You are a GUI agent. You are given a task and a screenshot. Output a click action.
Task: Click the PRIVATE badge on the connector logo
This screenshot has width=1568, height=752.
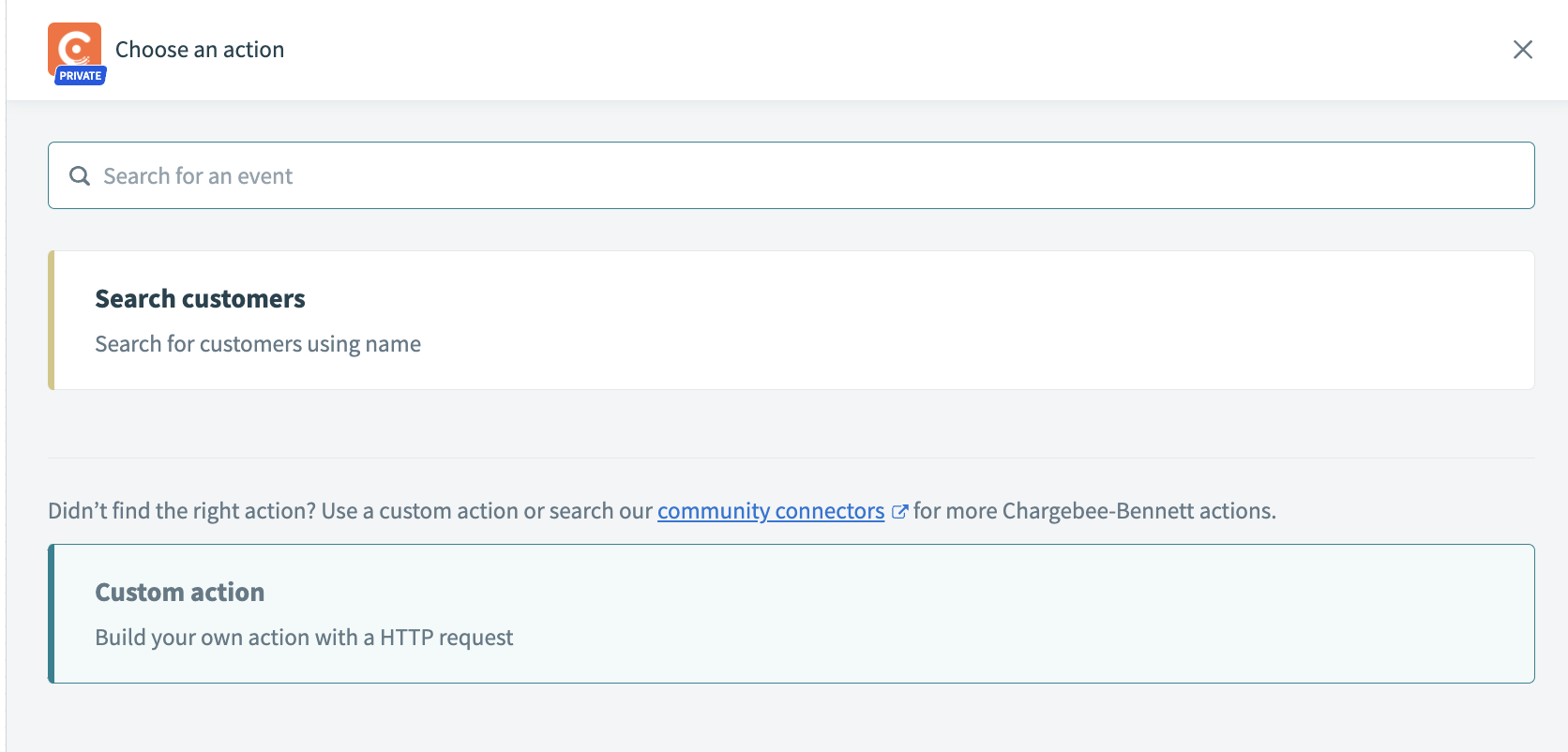pyautogui.click(x=81, y=76)
